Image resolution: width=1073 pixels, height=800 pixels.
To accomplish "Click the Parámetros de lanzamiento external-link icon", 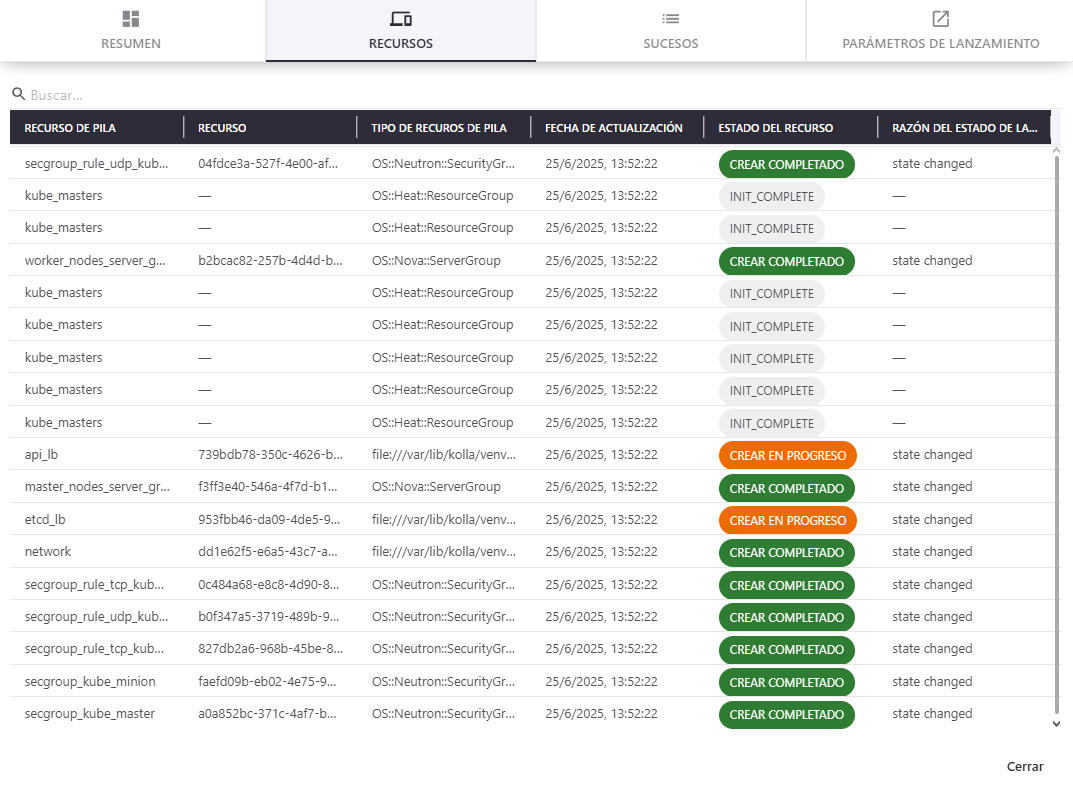I will [940, 19].
